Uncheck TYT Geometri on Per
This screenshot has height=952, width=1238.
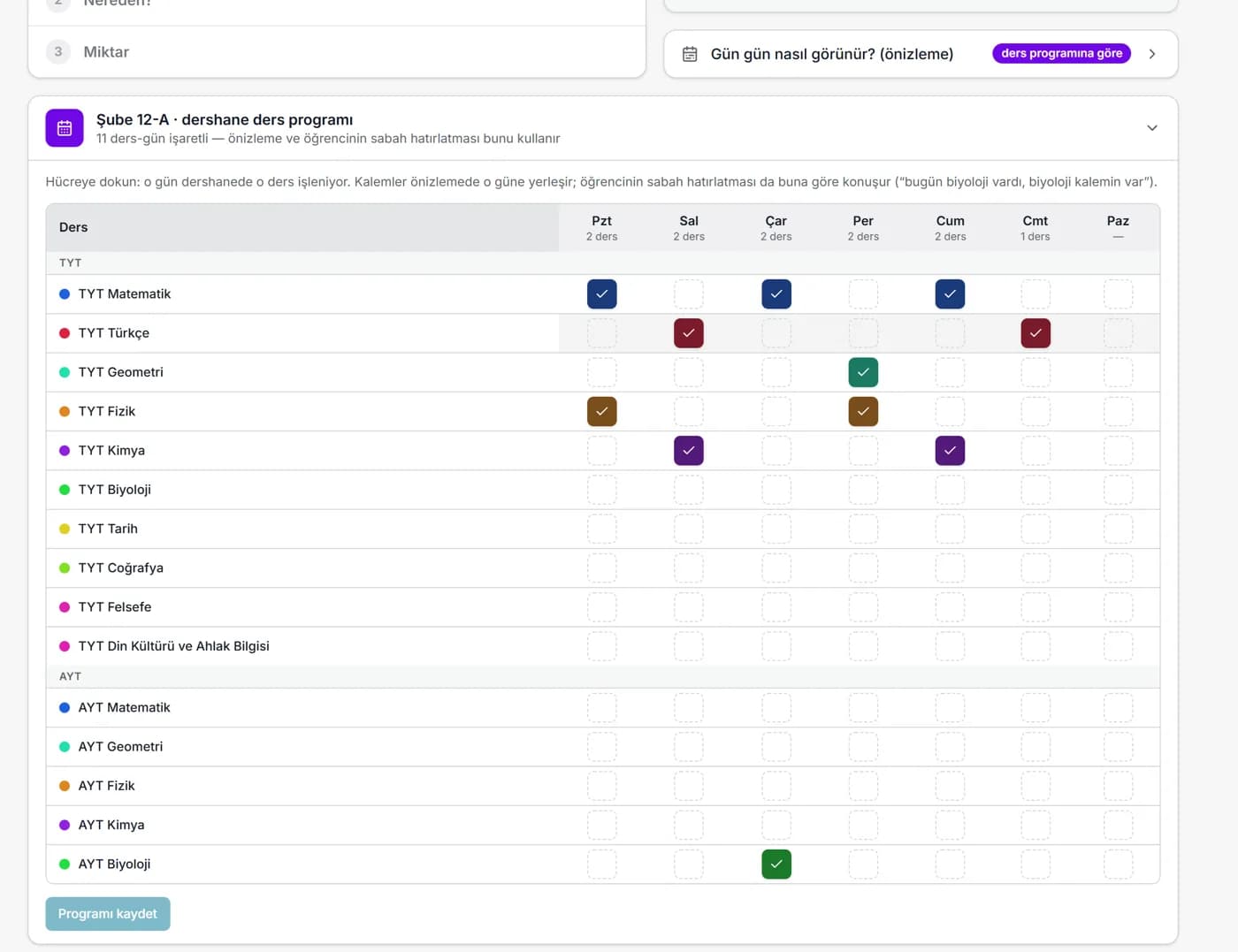point(863,372)
